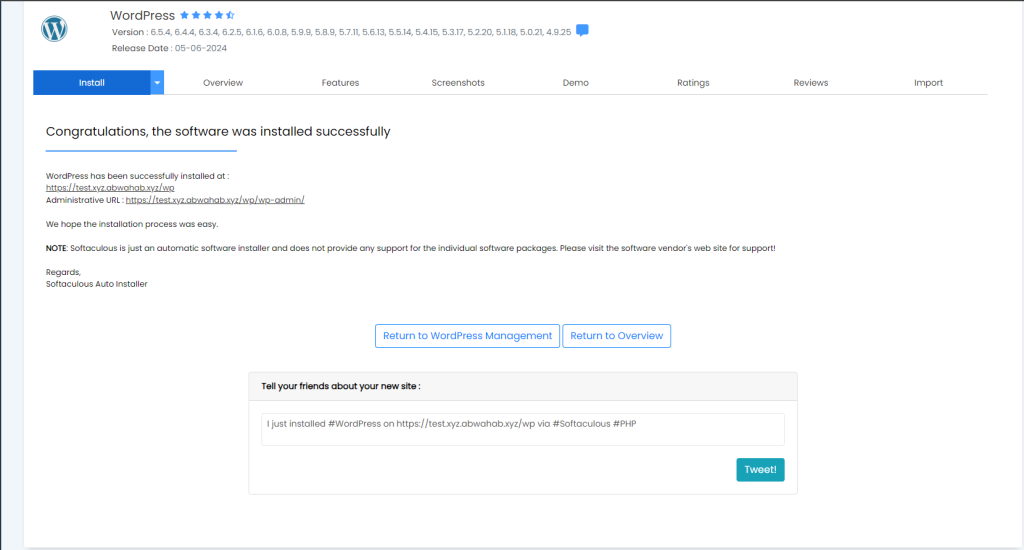View the Ratings tab

(x=693, y=83)
